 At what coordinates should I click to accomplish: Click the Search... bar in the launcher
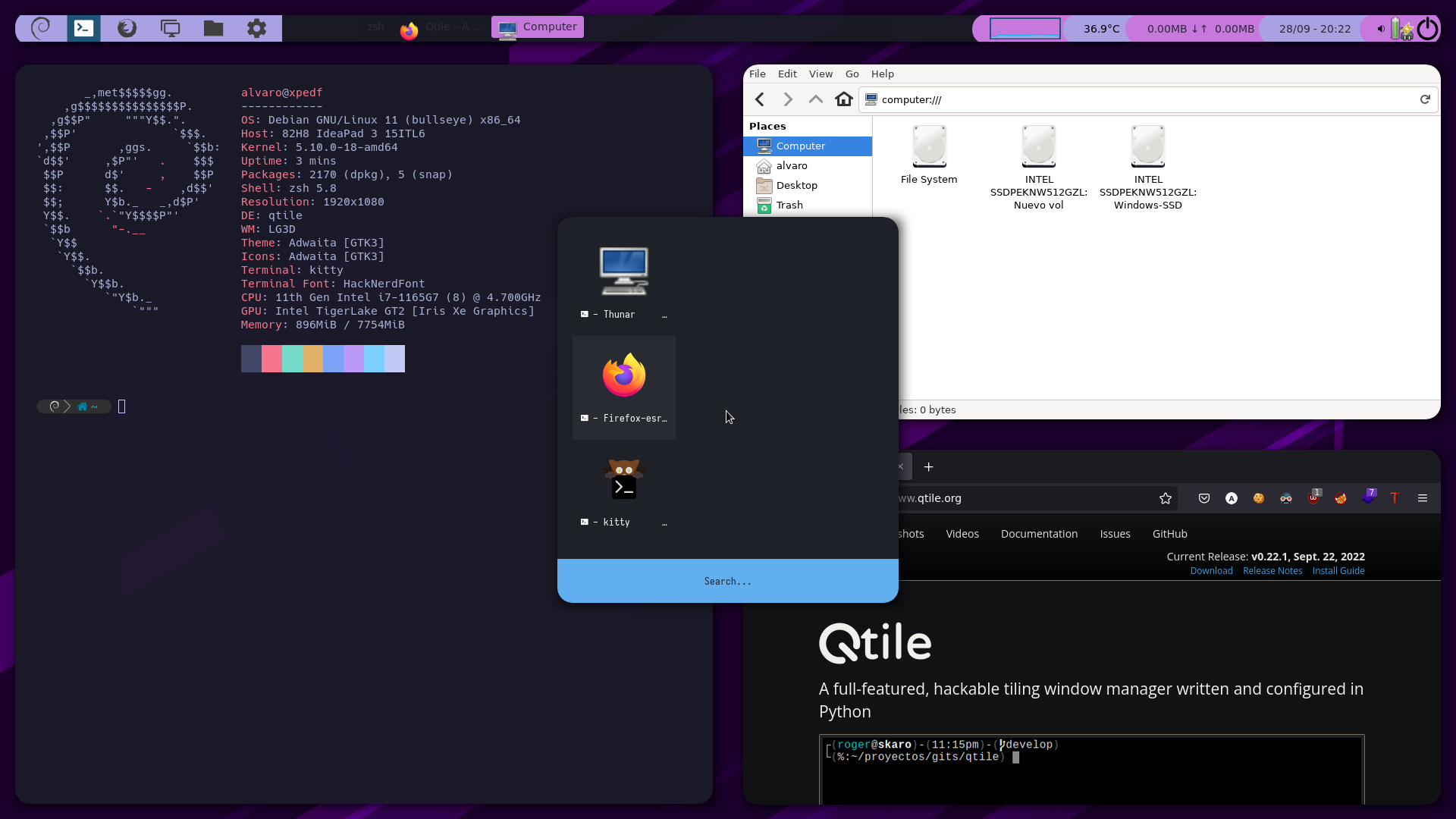(726, 581)
